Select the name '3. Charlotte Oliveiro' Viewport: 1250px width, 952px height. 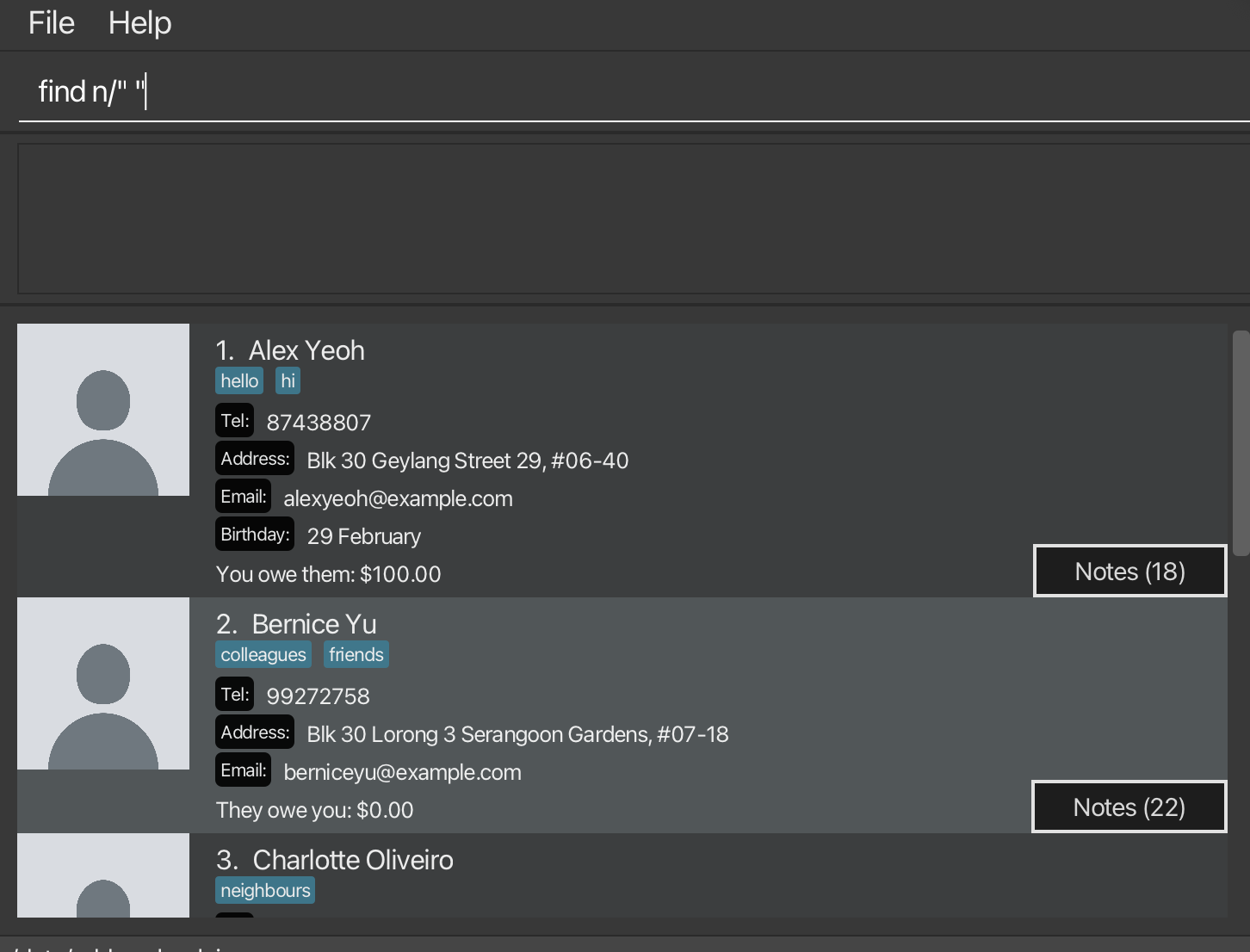pyautogui.click(x=335, y=860)
